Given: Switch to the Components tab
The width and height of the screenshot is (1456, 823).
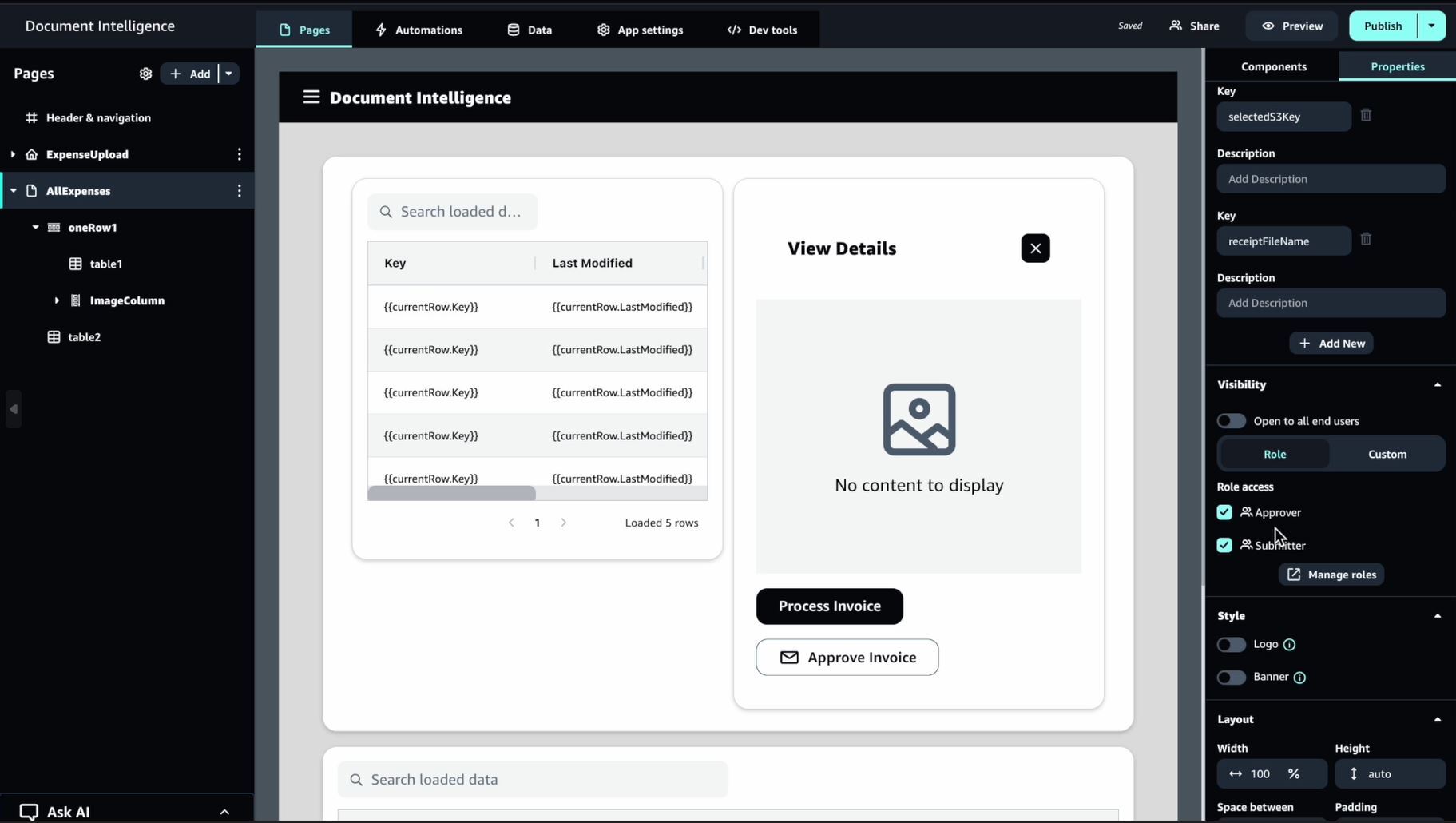Looking at the screenshot, I should [1273, 66].
